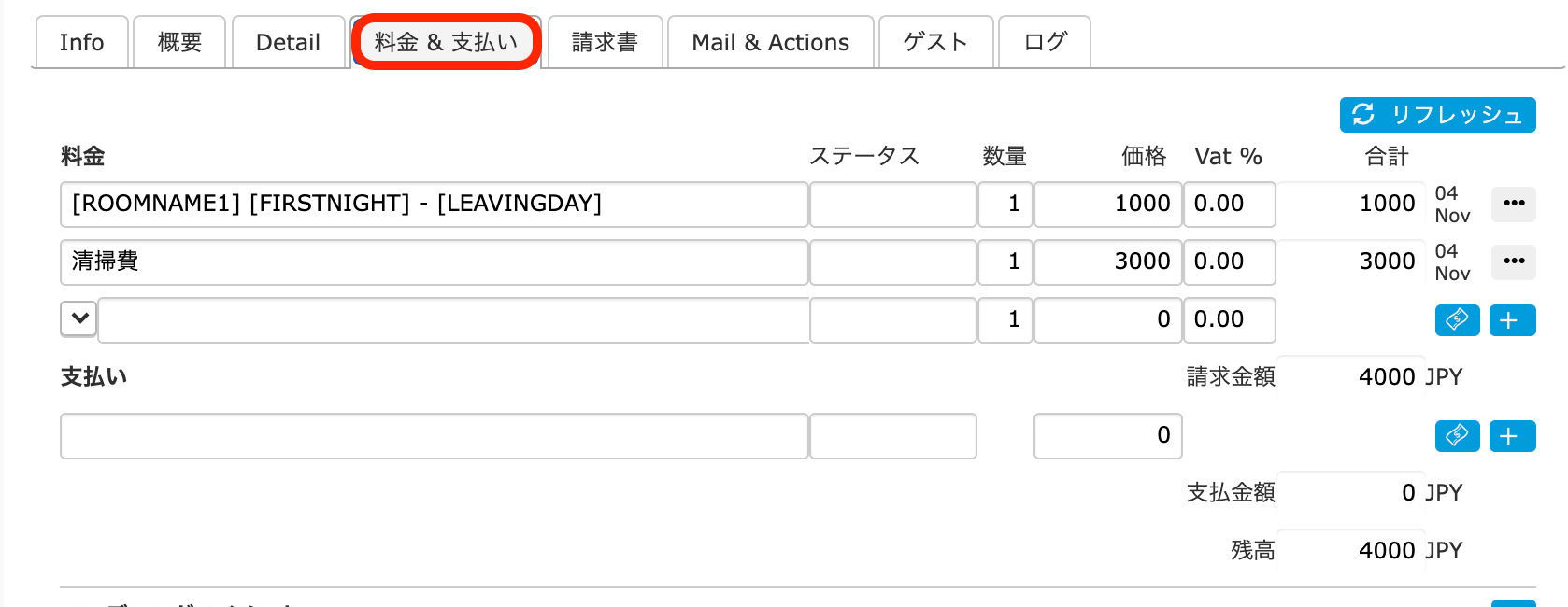Switch to the ゲスト tab

pyautogui.click(x=935, y=43)
